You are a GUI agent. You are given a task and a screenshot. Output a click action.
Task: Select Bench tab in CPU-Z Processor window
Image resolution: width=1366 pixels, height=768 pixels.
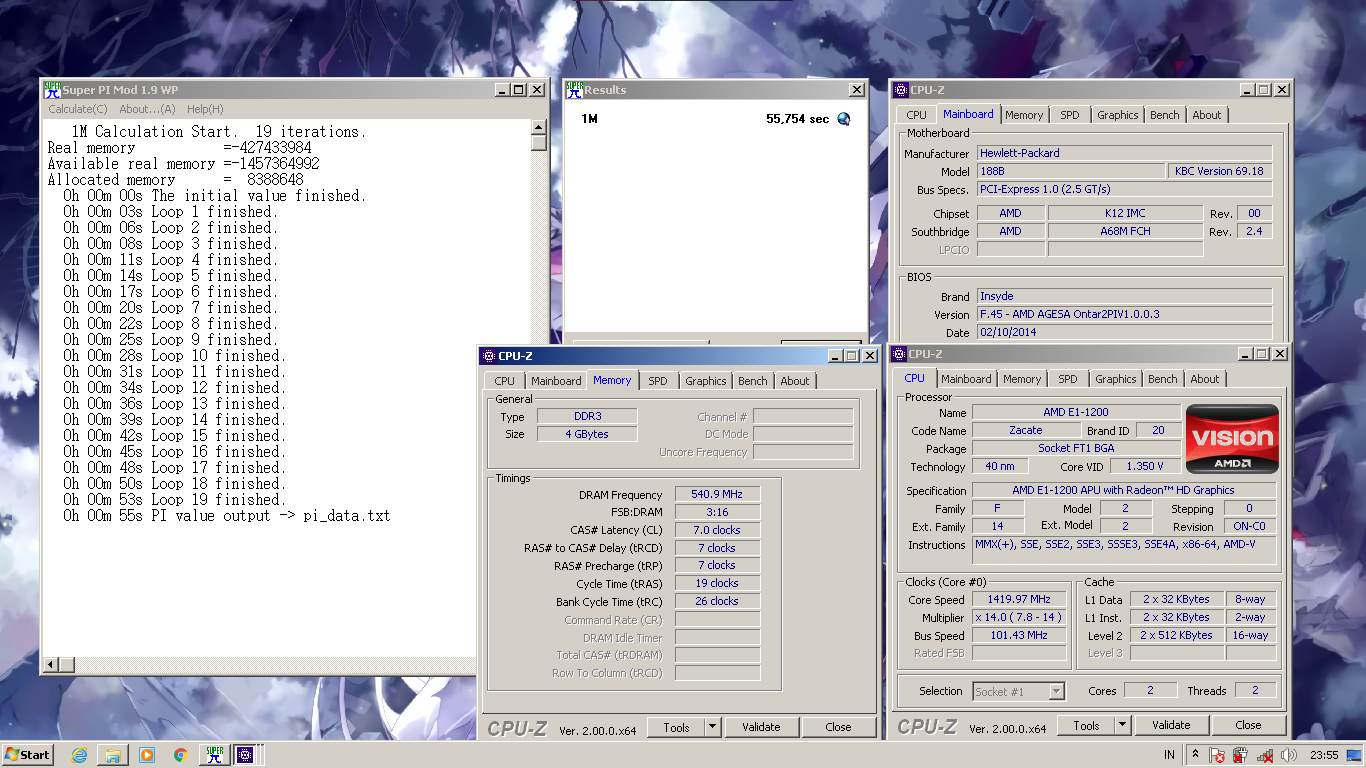1163,379
